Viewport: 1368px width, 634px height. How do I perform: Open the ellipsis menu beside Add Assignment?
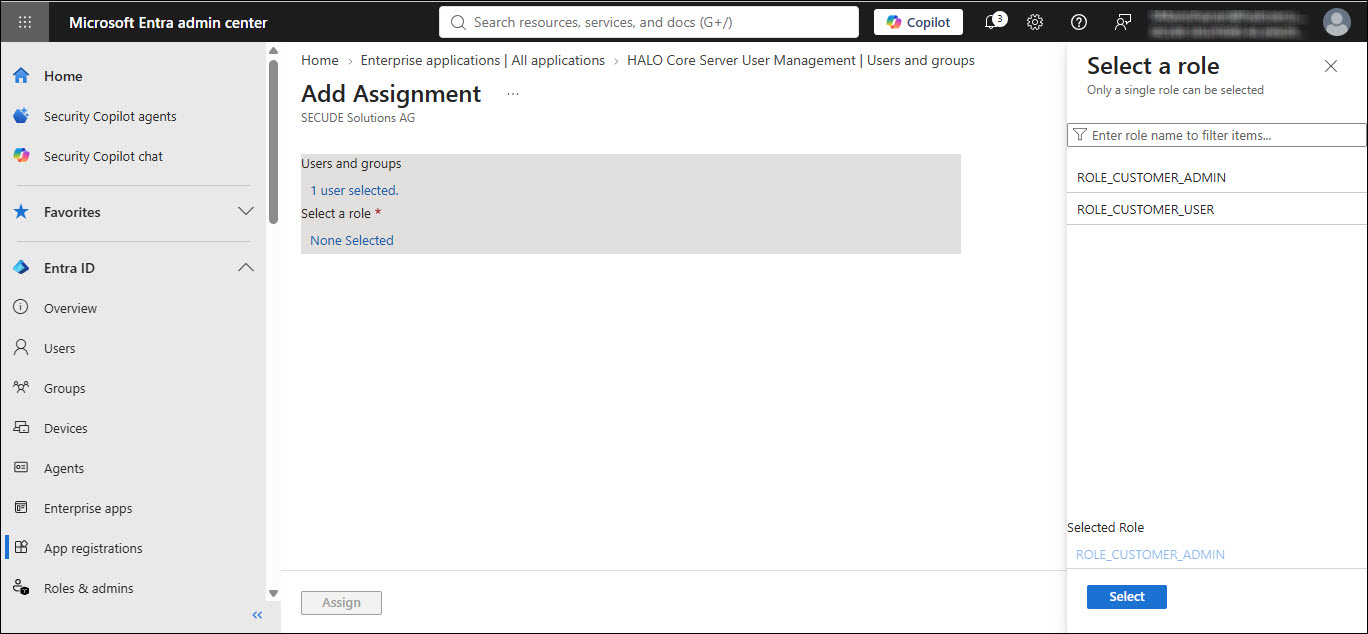click(513, 94)
